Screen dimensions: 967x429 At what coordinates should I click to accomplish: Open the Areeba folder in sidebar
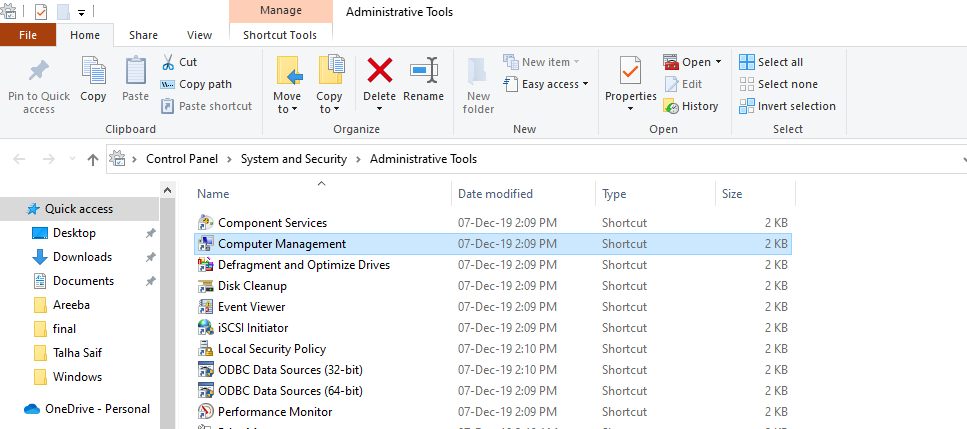pos(71,305)
